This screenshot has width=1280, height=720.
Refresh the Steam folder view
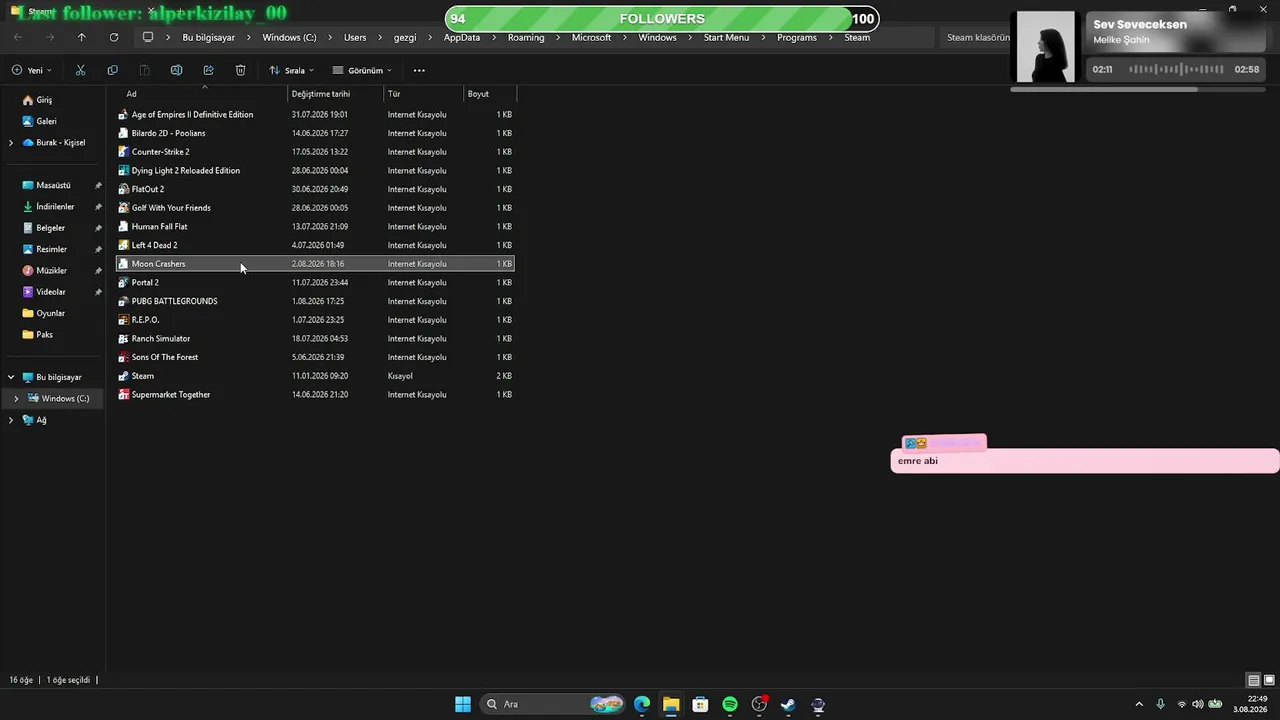tap(114, 37)
